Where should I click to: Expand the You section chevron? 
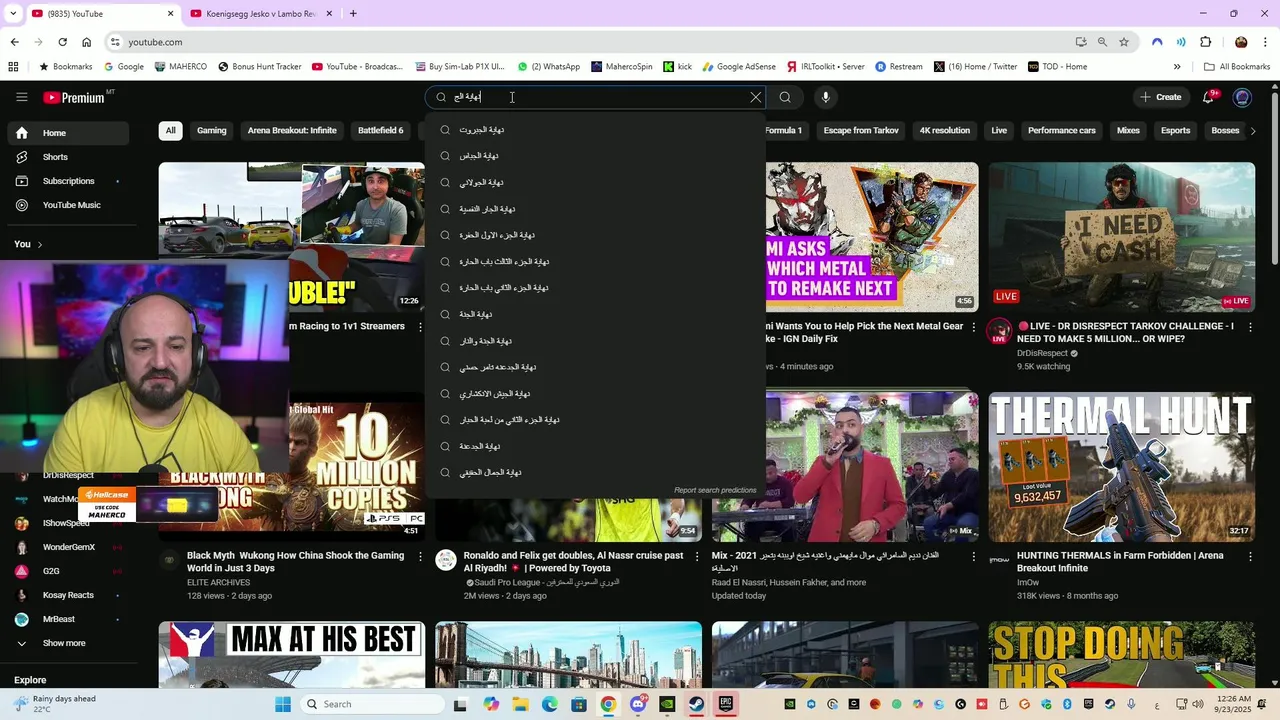tap(40, 244)
